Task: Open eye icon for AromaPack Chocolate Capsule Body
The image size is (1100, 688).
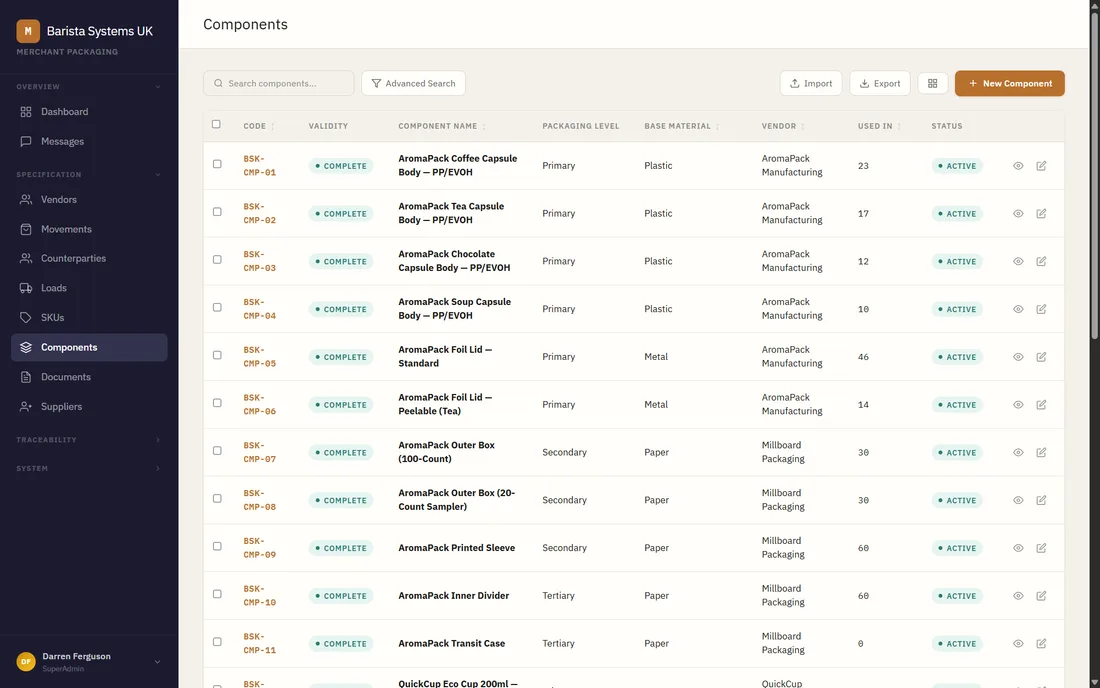Action: pos(1018,262)
